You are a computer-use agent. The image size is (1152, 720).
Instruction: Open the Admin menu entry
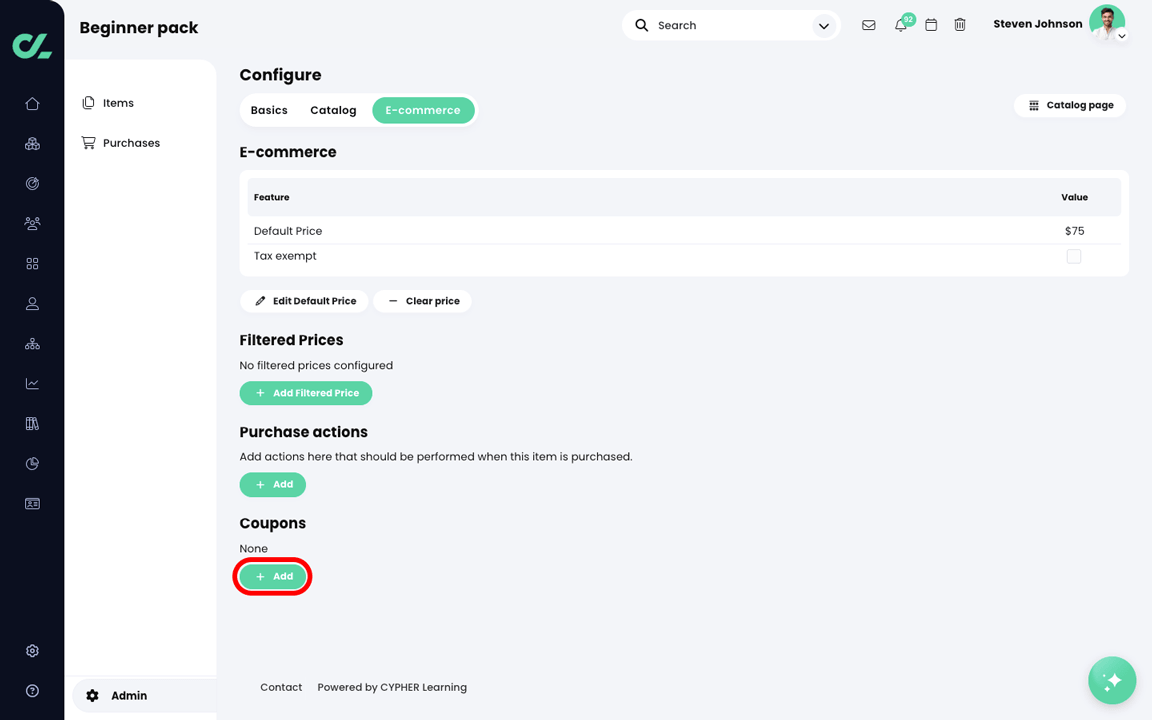(x=143, y=696)
